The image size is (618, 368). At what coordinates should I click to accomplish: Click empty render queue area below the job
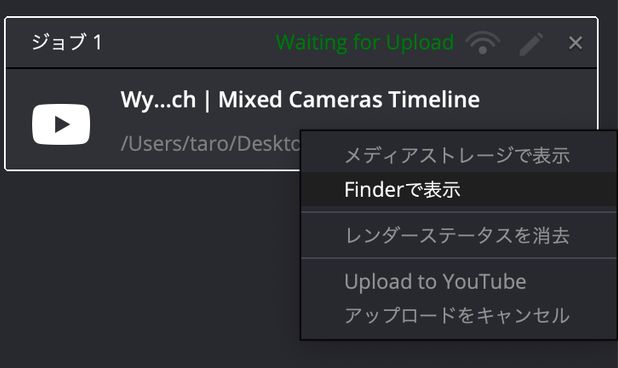click(x=150, y=268)
